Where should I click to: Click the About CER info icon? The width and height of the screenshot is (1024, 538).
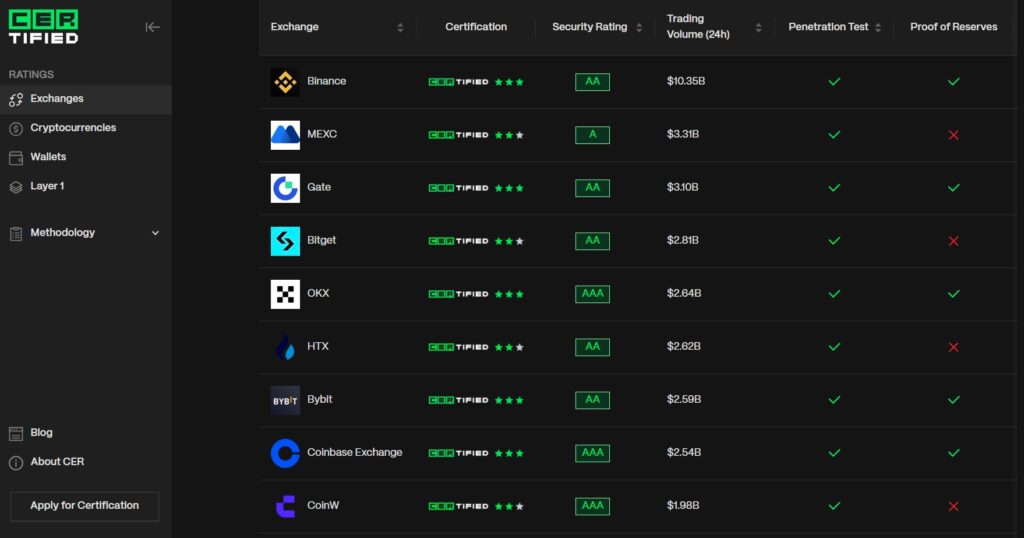[16, 462]
